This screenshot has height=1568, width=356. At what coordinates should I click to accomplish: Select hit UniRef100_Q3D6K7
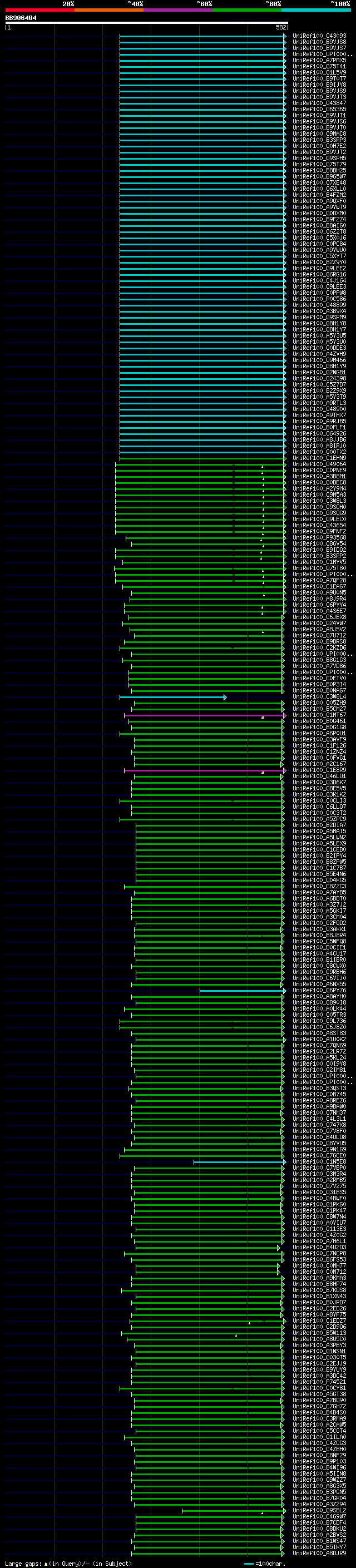point(319,783)
